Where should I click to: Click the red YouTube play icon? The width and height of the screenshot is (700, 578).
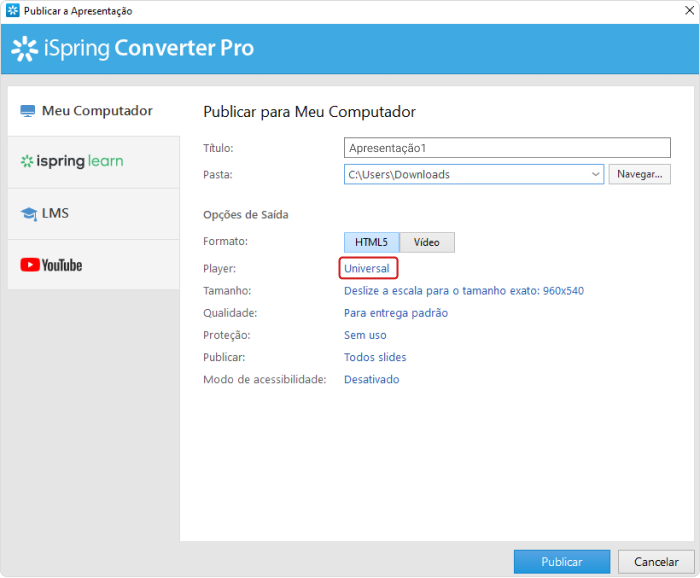[30, 265]
